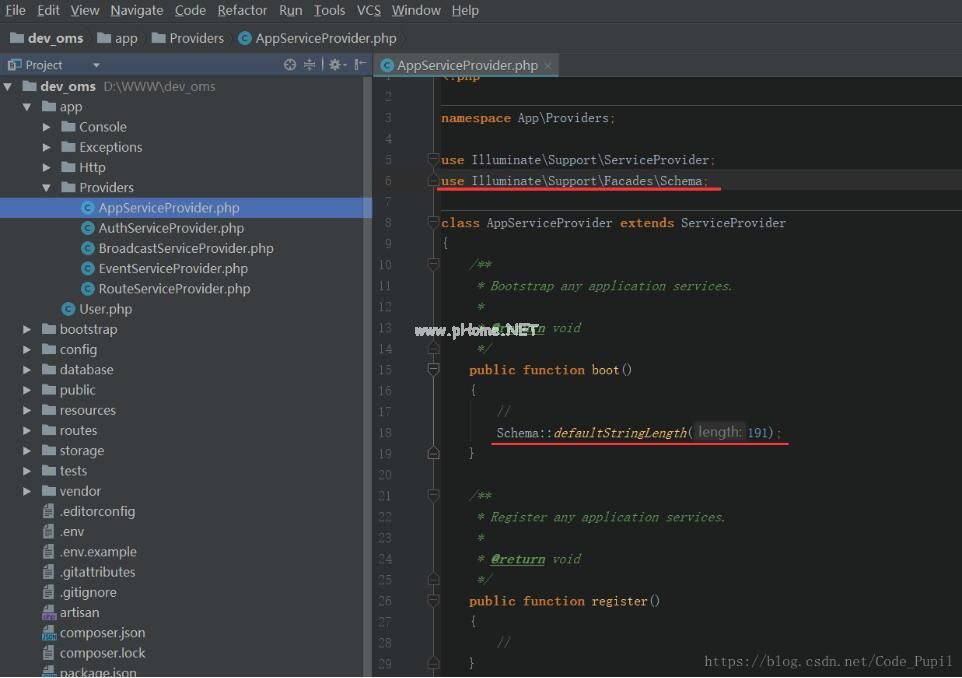Collapse the dev_oms root node arrow
962x678 pixels.
click(x=8, y=87)
